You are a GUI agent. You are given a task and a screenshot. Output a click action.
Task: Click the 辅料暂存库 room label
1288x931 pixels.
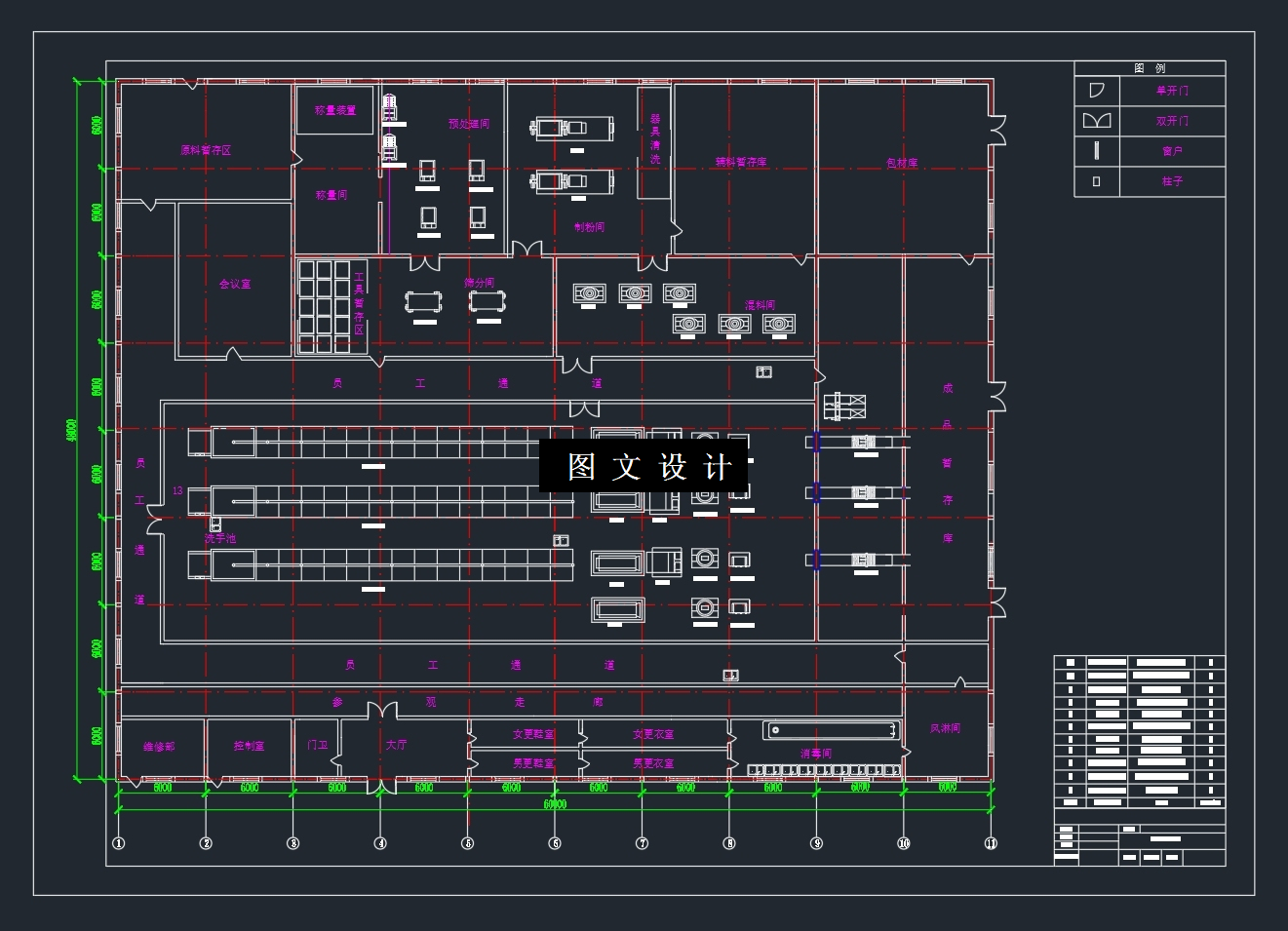(x=741, y=162)
